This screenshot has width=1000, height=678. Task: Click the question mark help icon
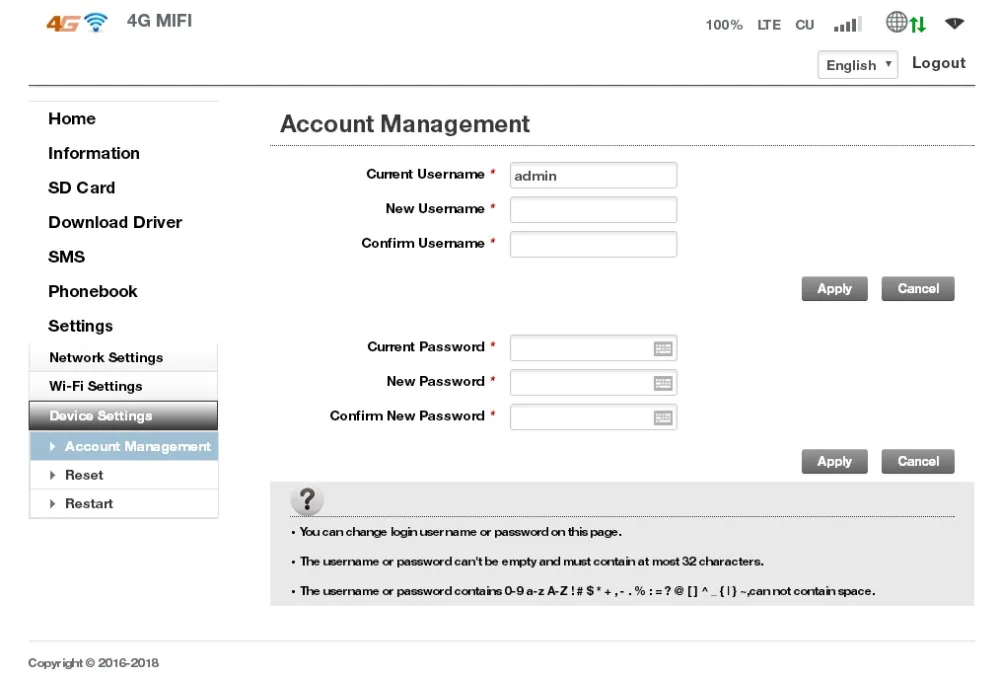307,500
